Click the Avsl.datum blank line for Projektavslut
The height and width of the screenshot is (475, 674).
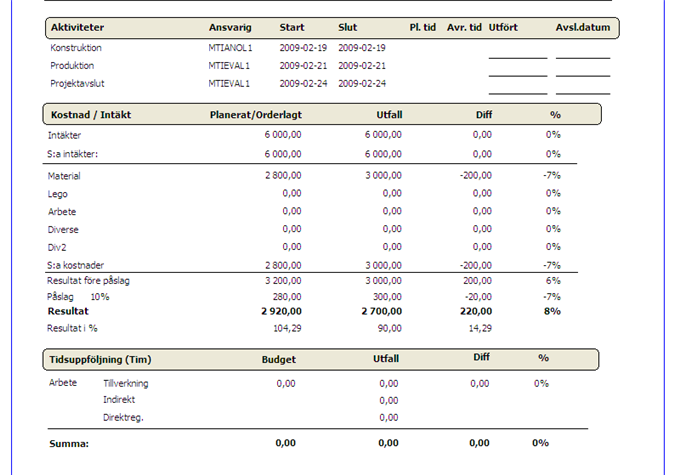582,91
